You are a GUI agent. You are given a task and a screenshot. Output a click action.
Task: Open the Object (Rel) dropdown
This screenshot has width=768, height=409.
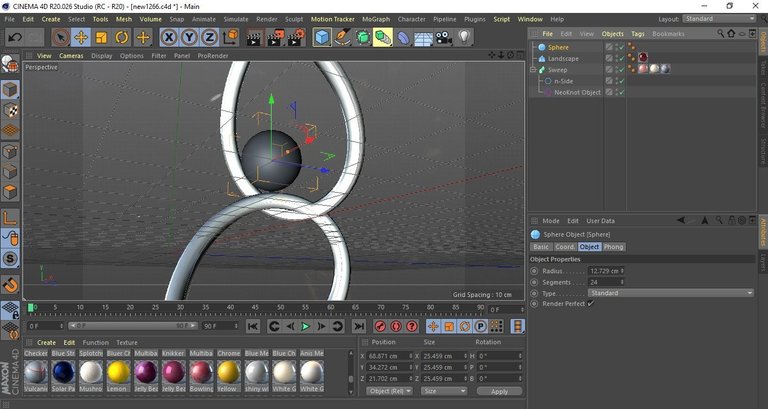click(x=389, y=391)
